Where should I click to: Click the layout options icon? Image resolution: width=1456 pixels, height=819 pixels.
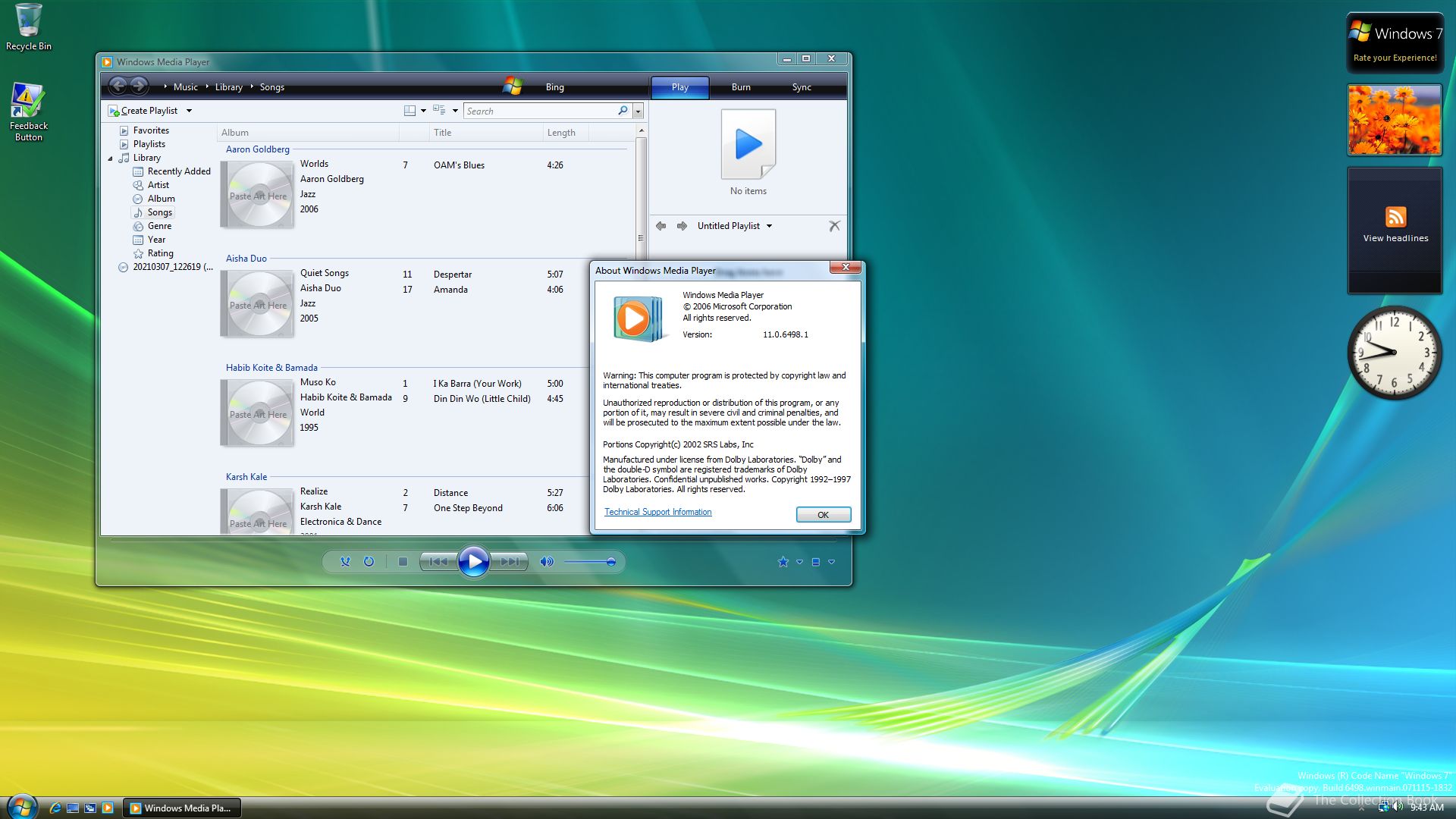coord(409,111)
